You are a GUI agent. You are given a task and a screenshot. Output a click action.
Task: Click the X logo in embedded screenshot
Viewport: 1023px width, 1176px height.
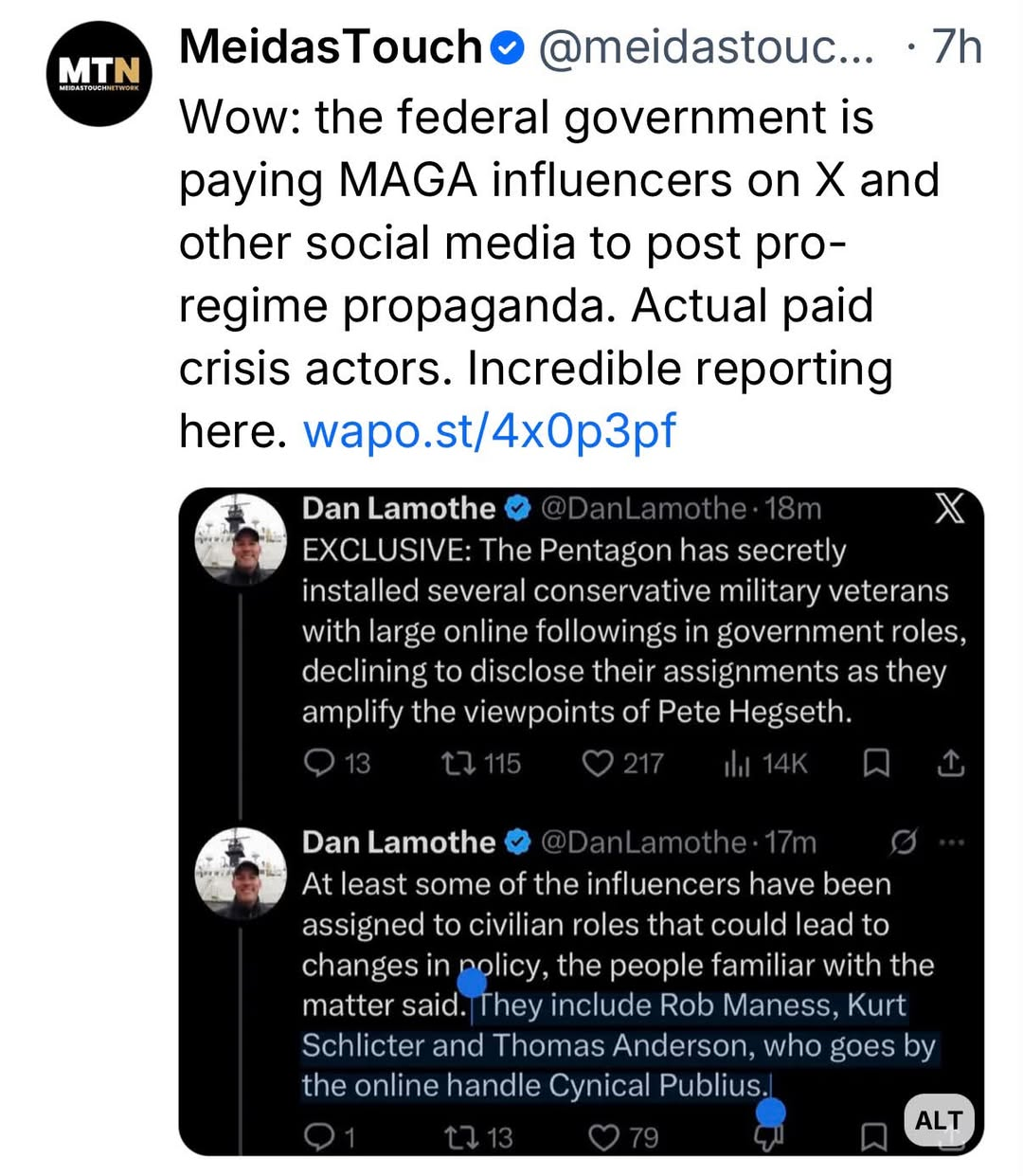949,510
